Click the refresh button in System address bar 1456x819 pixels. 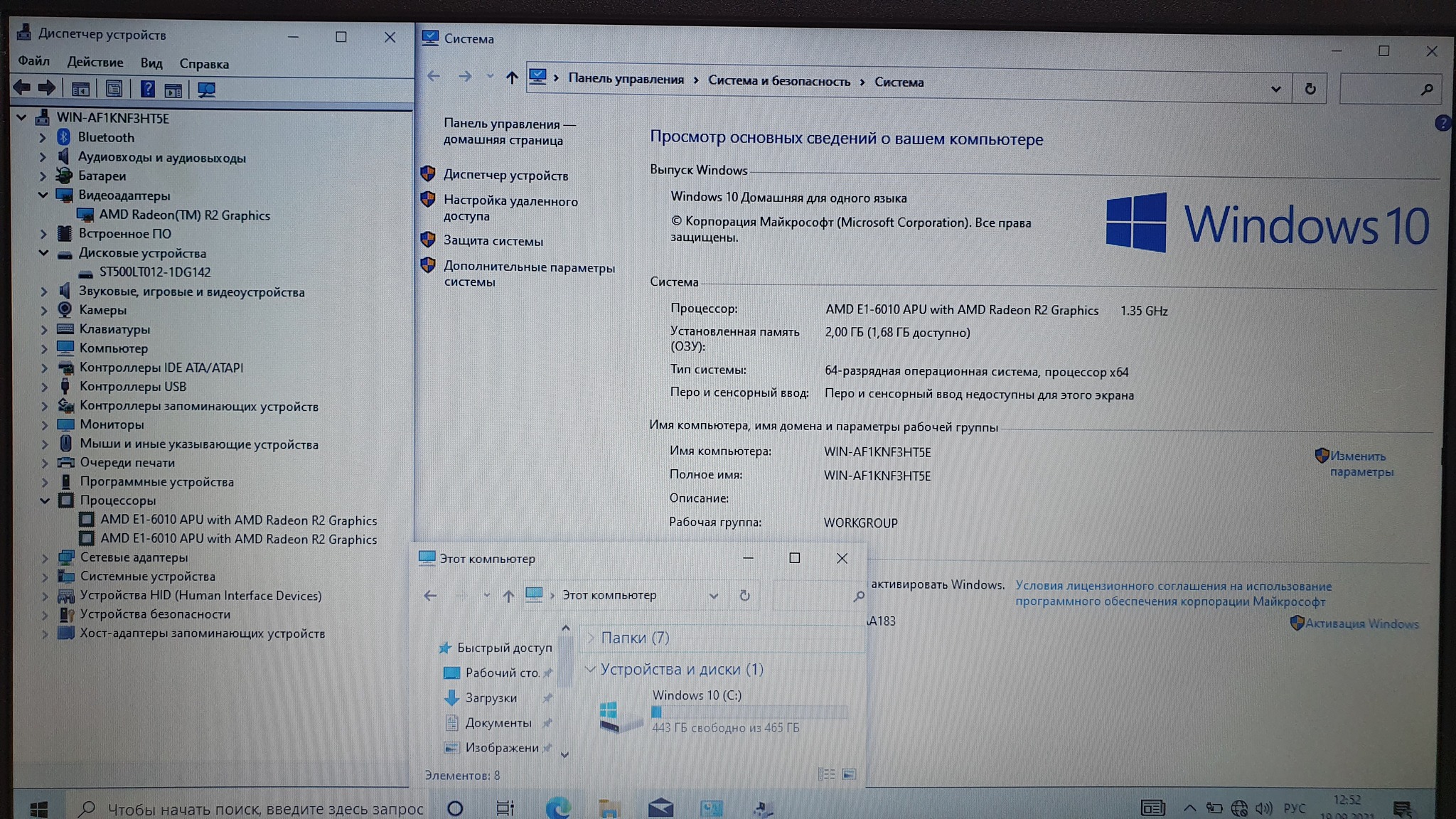coord(1310,89)
